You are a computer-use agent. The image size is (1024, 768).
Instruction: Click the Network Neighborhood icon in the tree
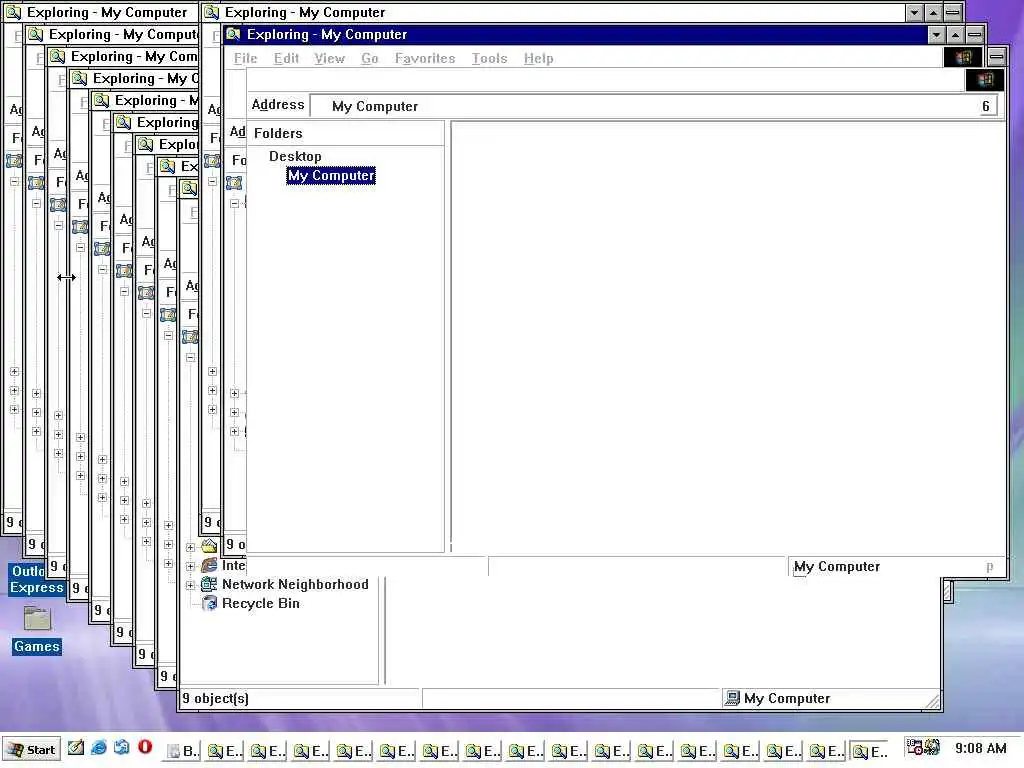(209, 584)
